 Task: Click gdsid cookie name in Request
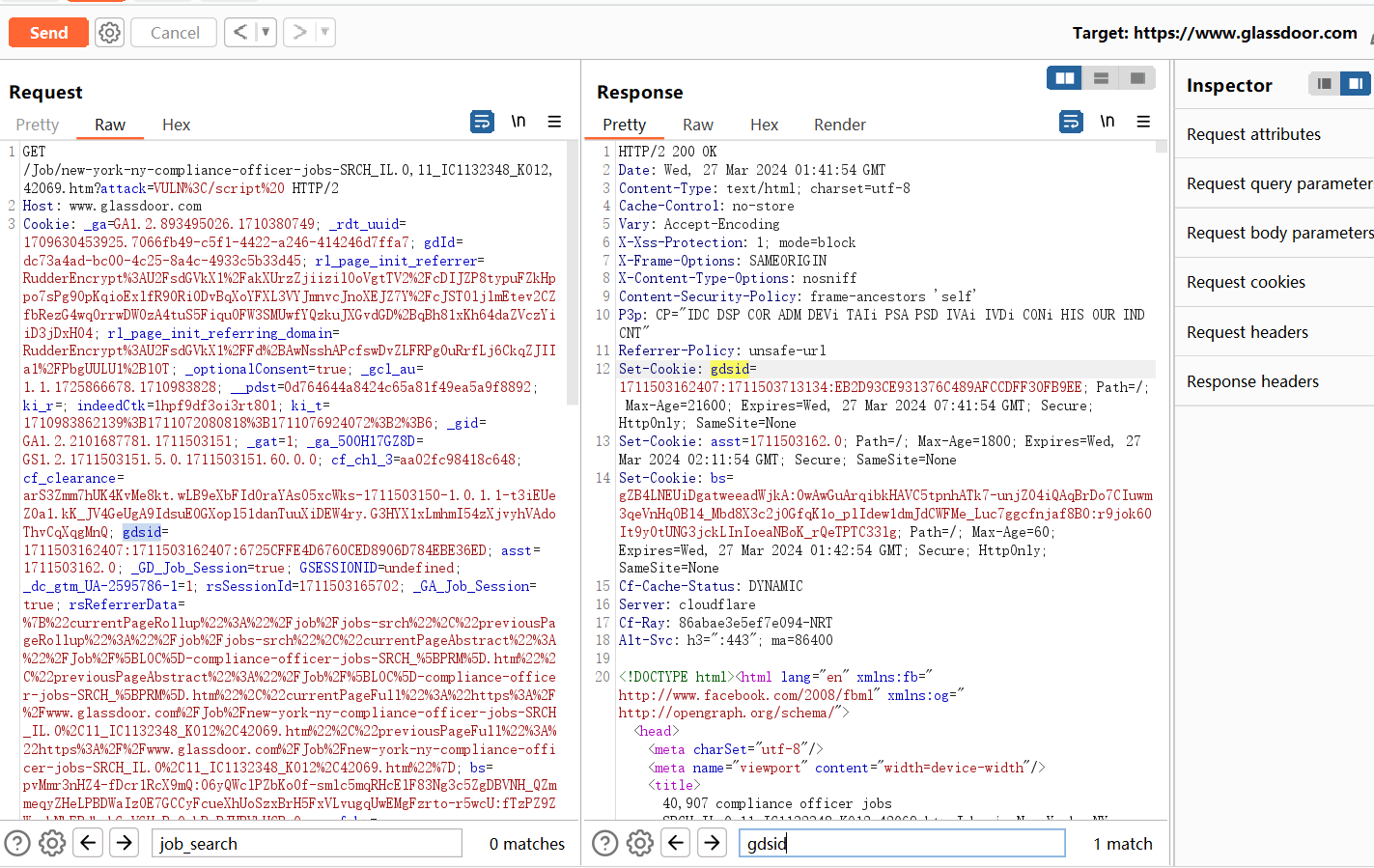[x=142, y=532]
